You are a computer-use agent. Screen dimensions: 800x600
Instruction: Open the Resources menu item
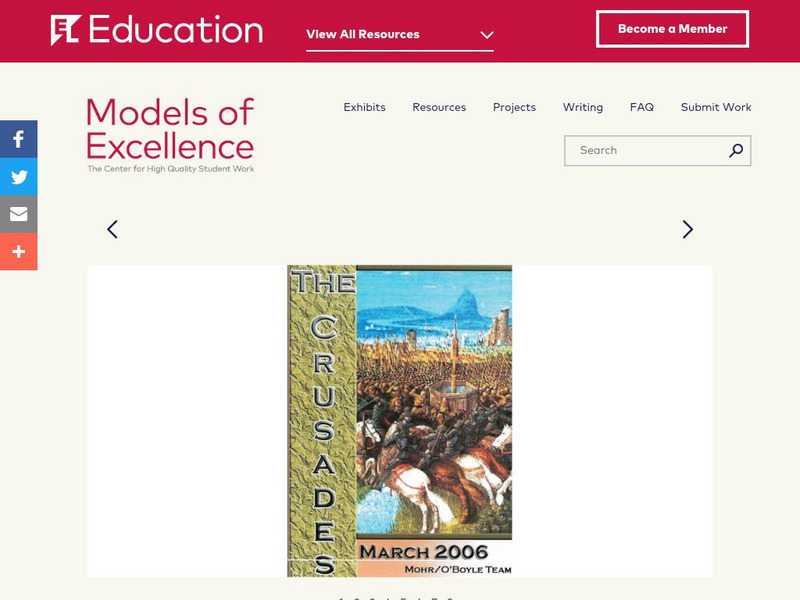[x=439, y=107]
